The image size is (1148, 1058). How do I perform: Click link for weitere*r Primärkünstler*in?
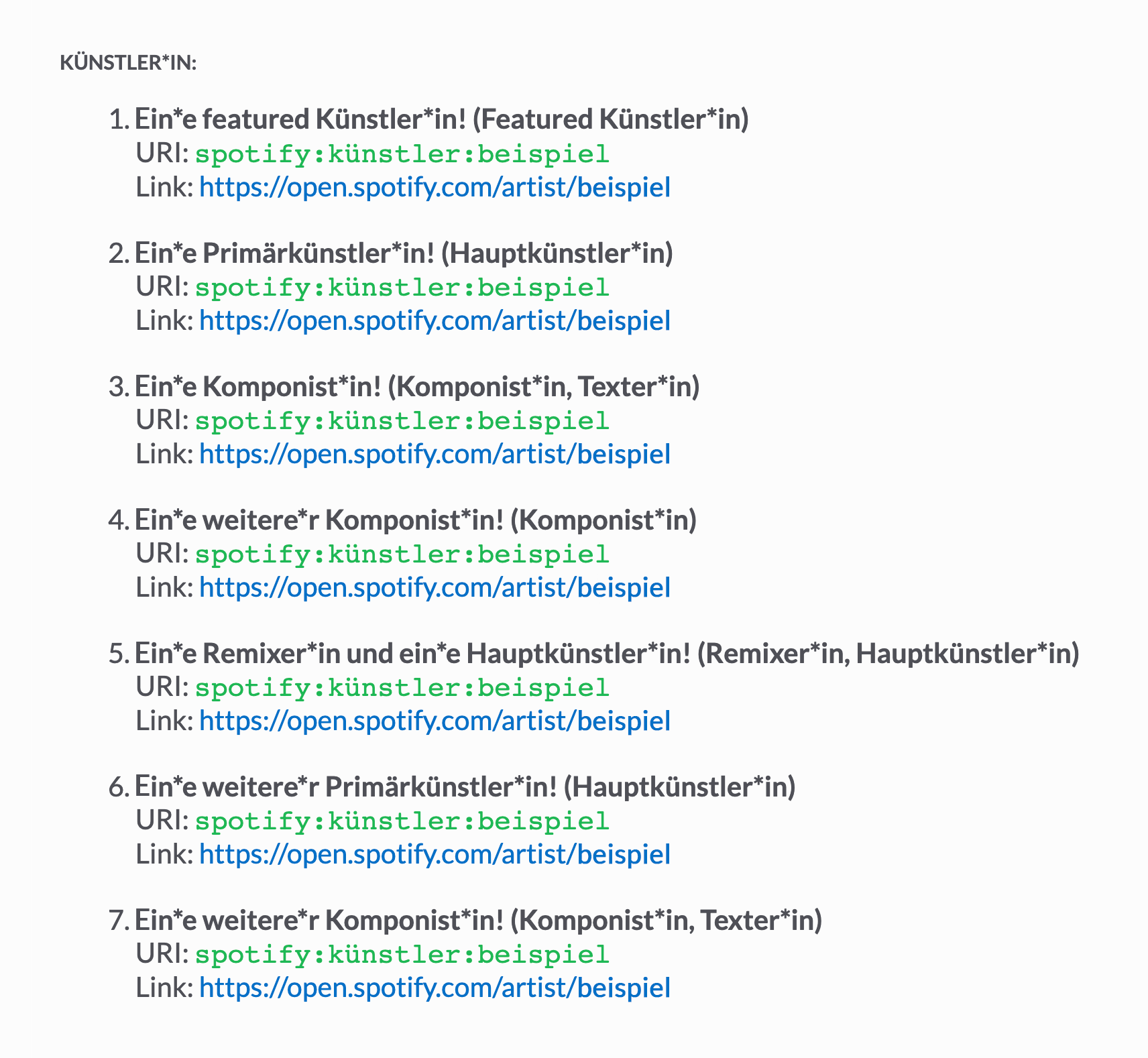(435, 854)
